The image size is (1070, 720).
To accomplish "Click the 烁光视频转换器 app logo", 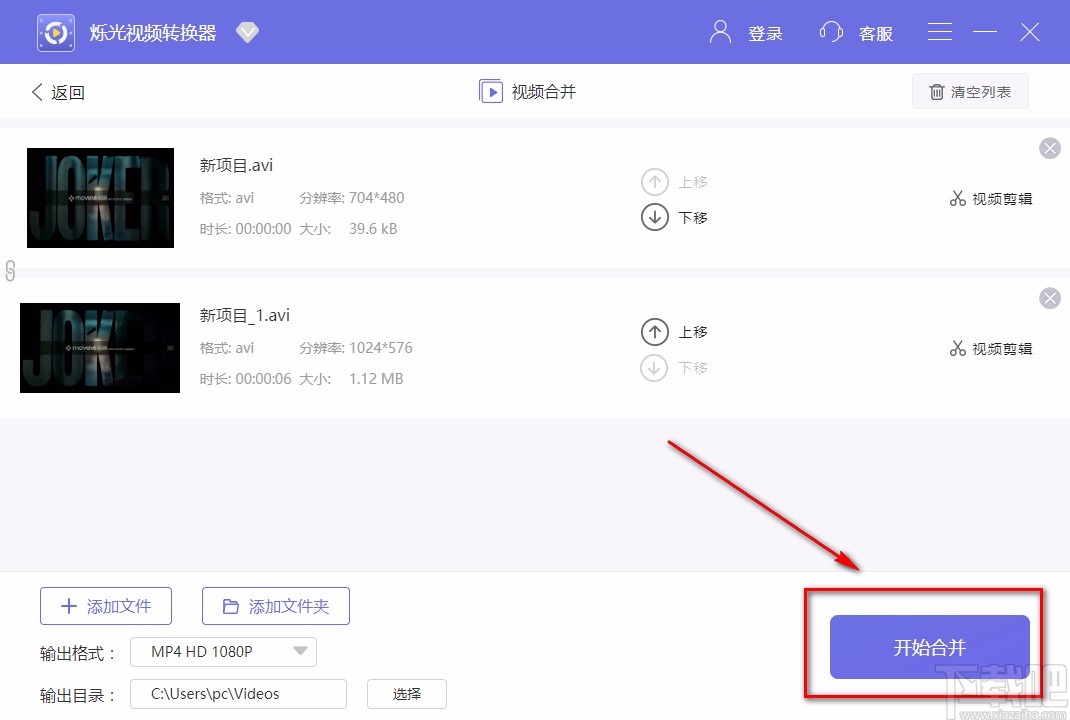I will [55, 31].
